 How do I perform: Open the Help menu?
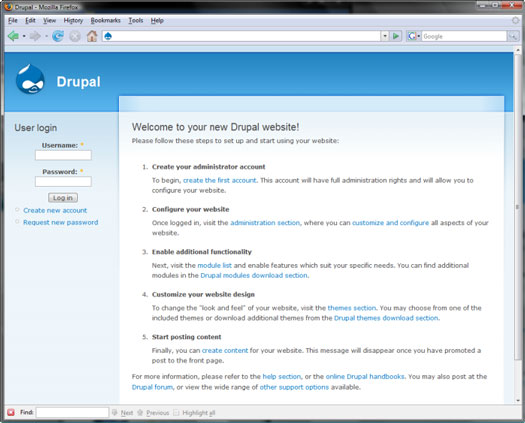pyautogui.click(x=157, y=20)
